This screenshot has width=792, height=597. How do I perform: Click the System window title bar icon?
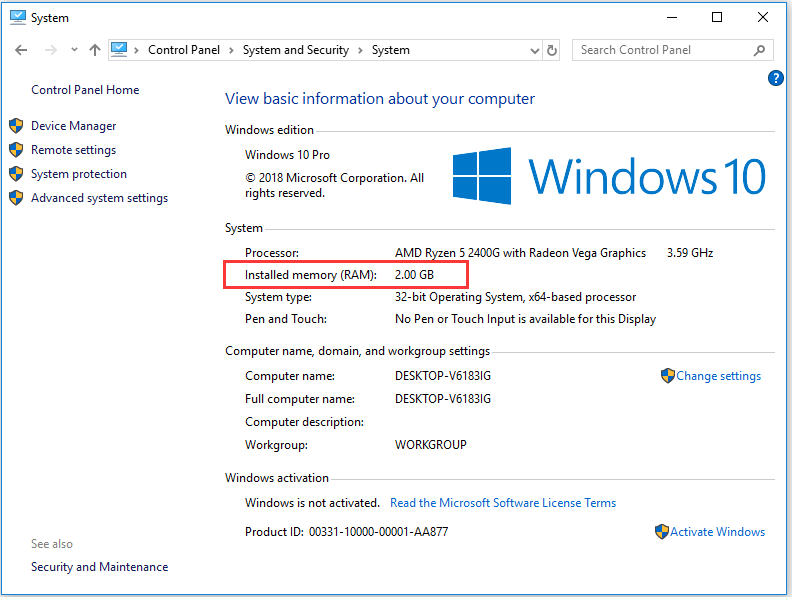tap(17, 17)
